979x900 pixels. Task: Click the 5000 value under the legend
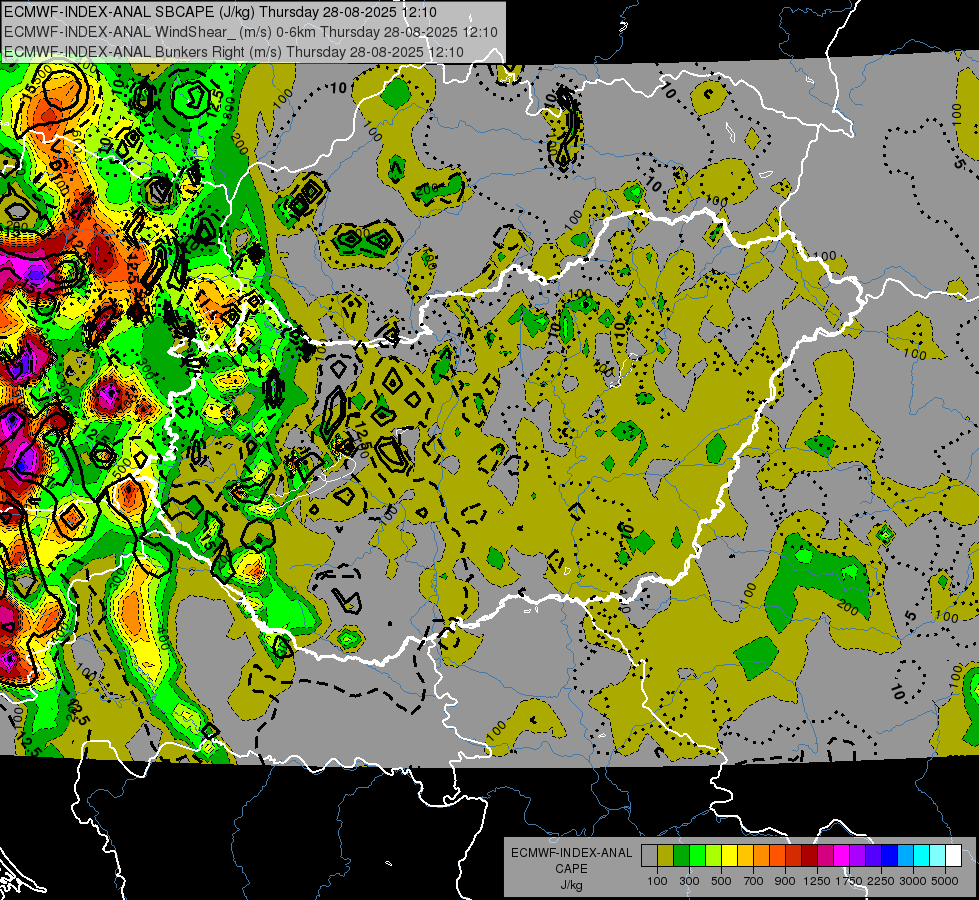coord(945,881)
